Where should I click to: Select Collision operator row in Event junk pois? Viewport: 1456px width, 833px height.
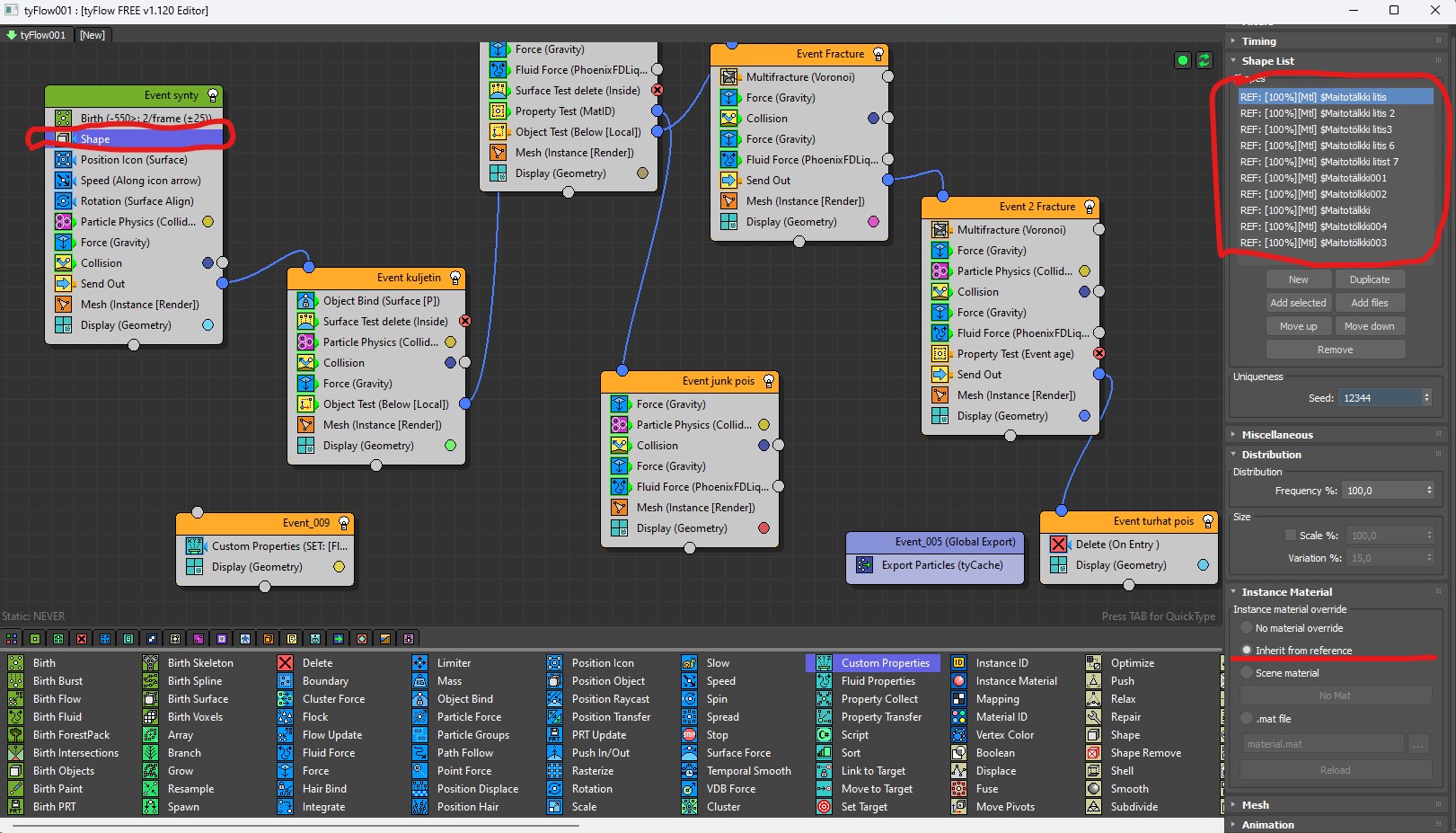(x=690, y=445)
